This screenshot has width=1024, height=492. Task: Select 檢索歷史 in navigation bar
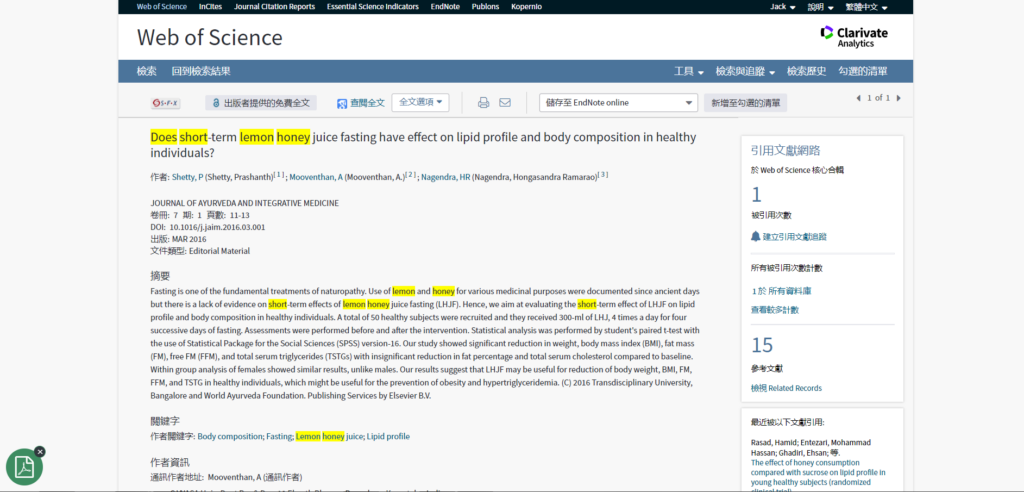coord(806,71)
